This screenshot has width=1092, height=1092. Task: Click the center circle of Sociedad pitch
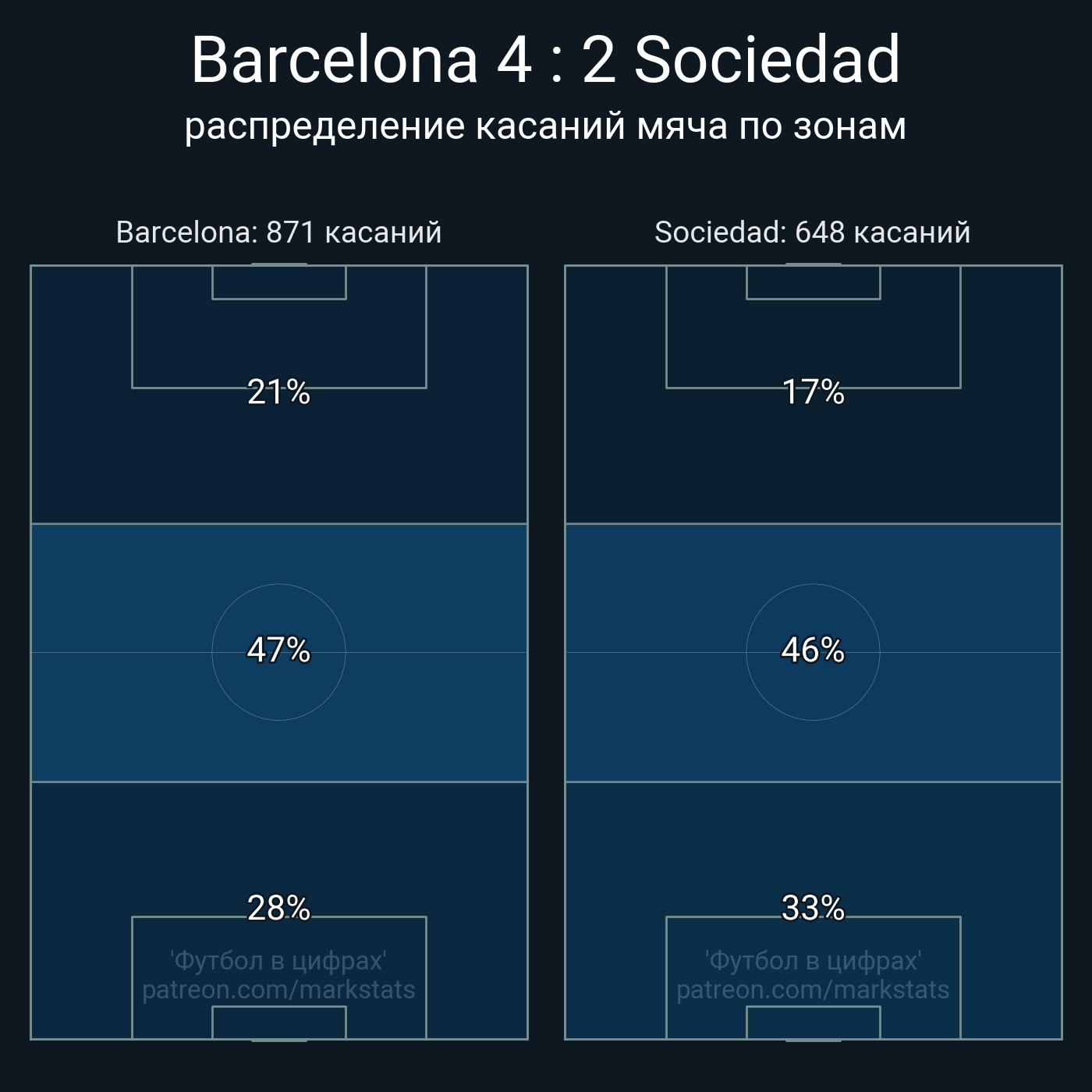pos(814,652)
